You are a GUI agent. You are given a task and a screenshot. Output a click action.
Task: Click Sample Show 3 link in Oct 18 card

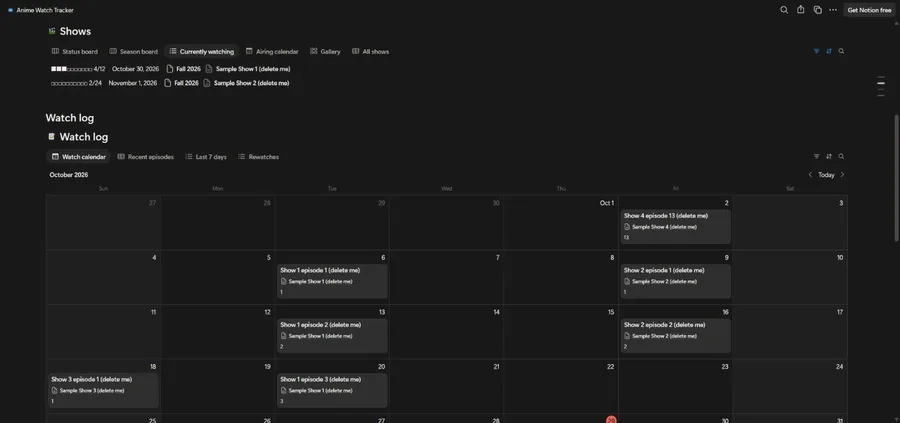88,390
